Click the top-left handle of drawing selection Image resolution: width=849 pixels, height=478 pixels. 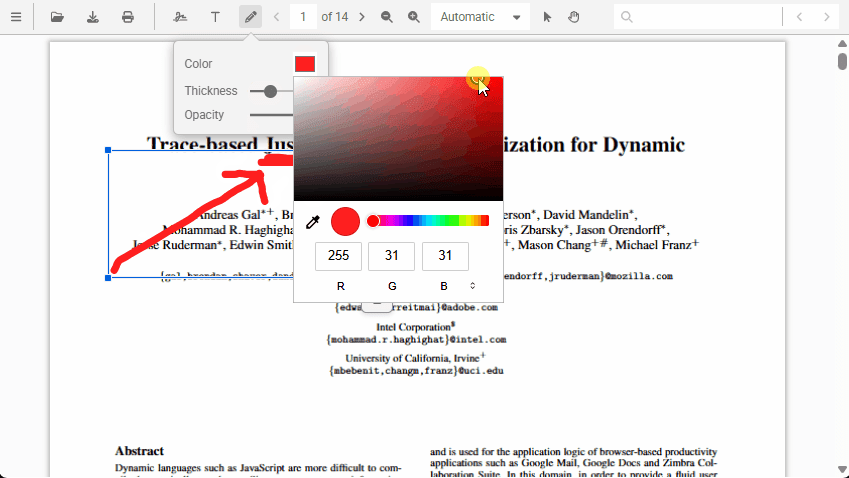click(x=108, y=150)
